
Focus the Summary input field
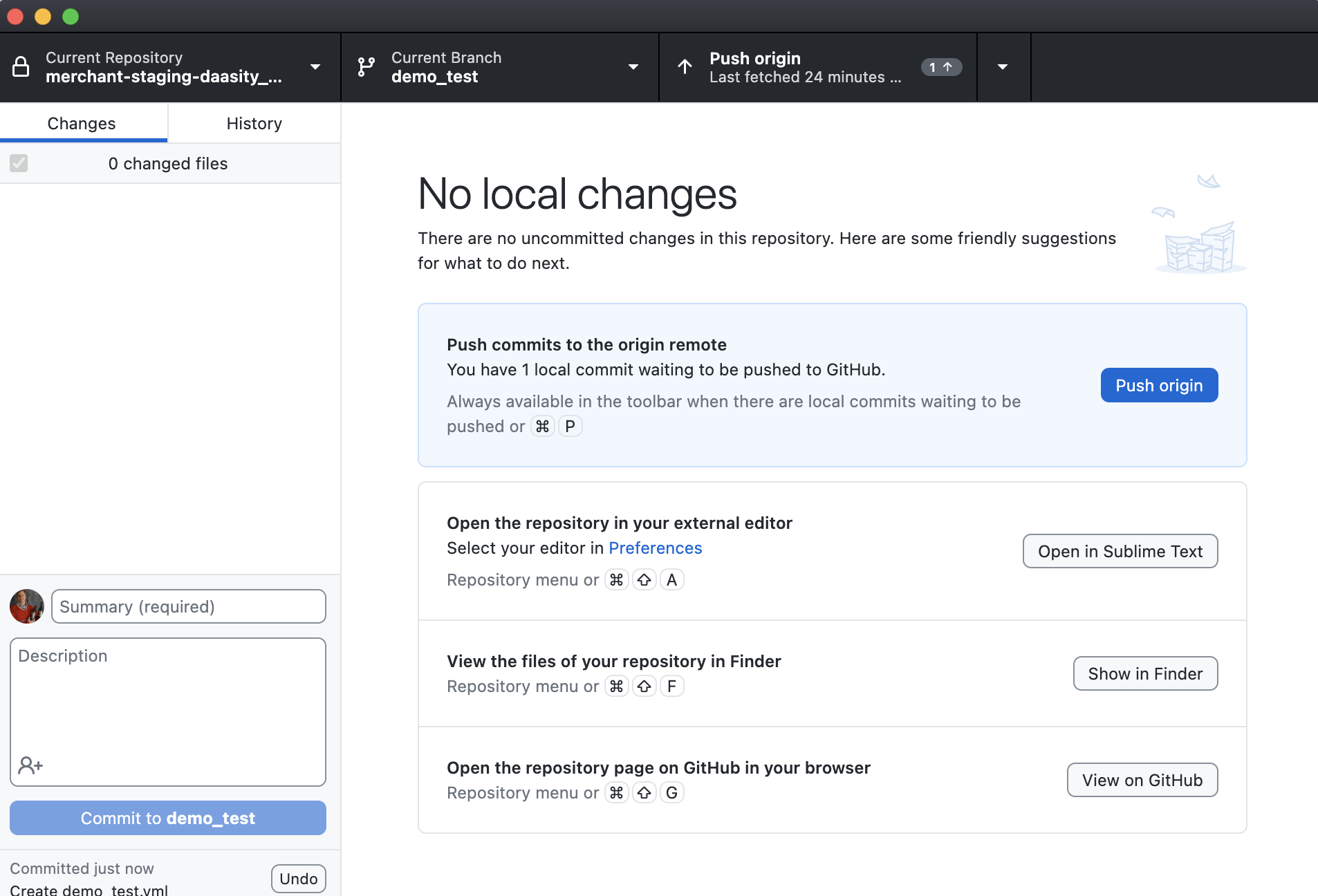click(188, 606)
